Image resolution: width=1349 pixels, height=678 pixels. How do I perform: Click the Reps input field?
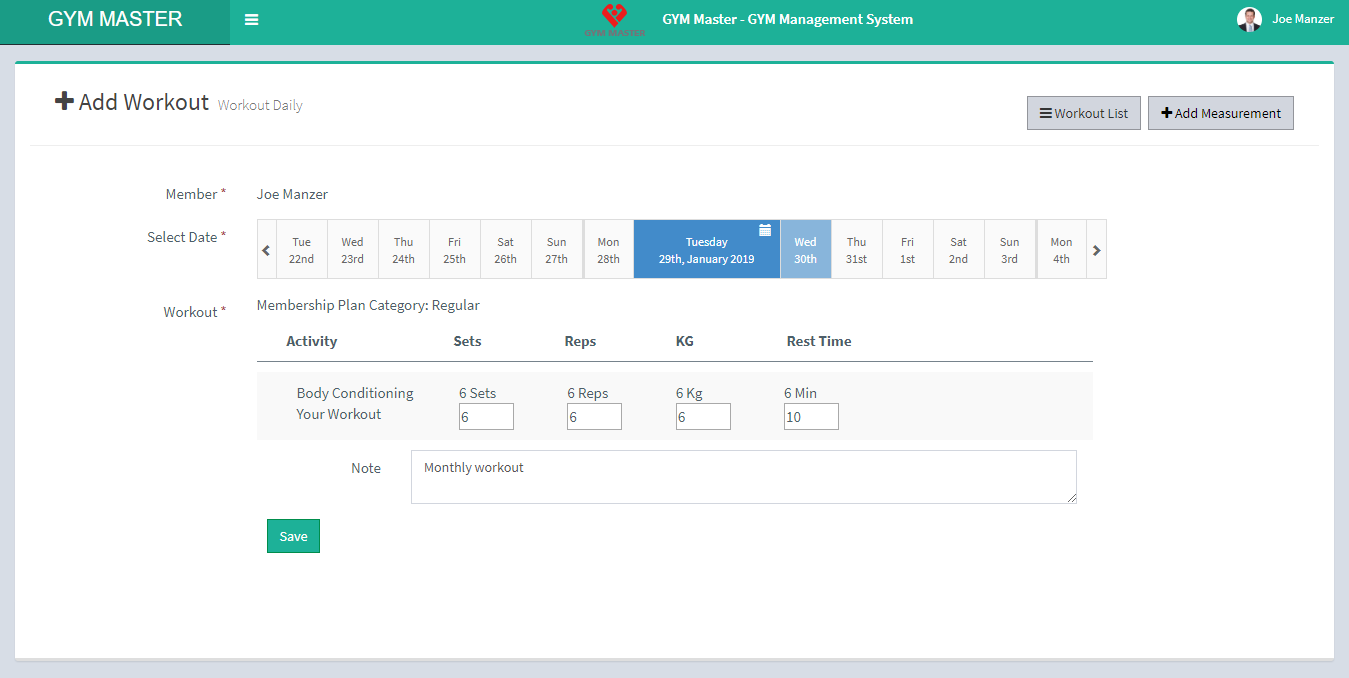coord(594,417)
